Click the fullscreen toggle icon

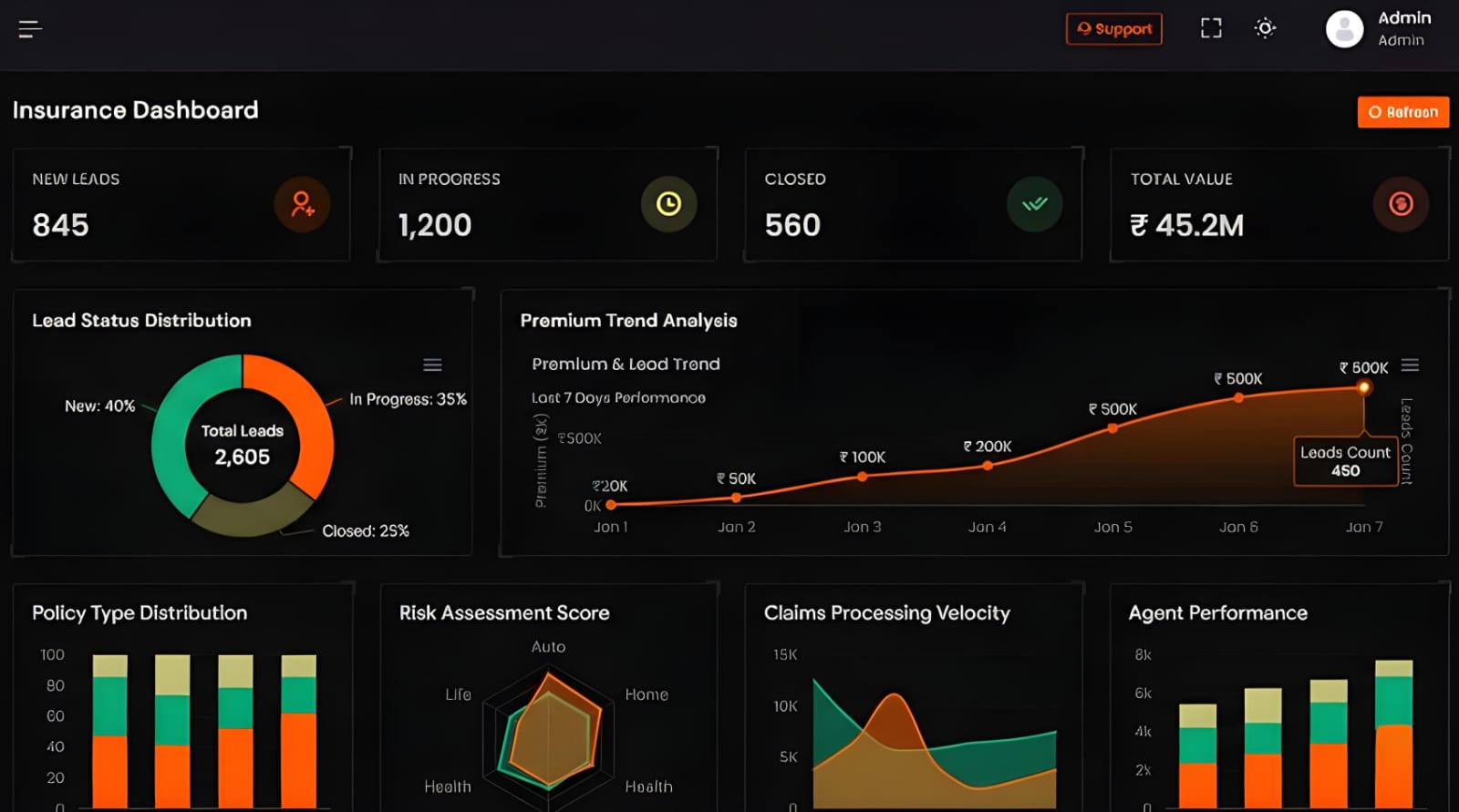tap(1211, 28)
